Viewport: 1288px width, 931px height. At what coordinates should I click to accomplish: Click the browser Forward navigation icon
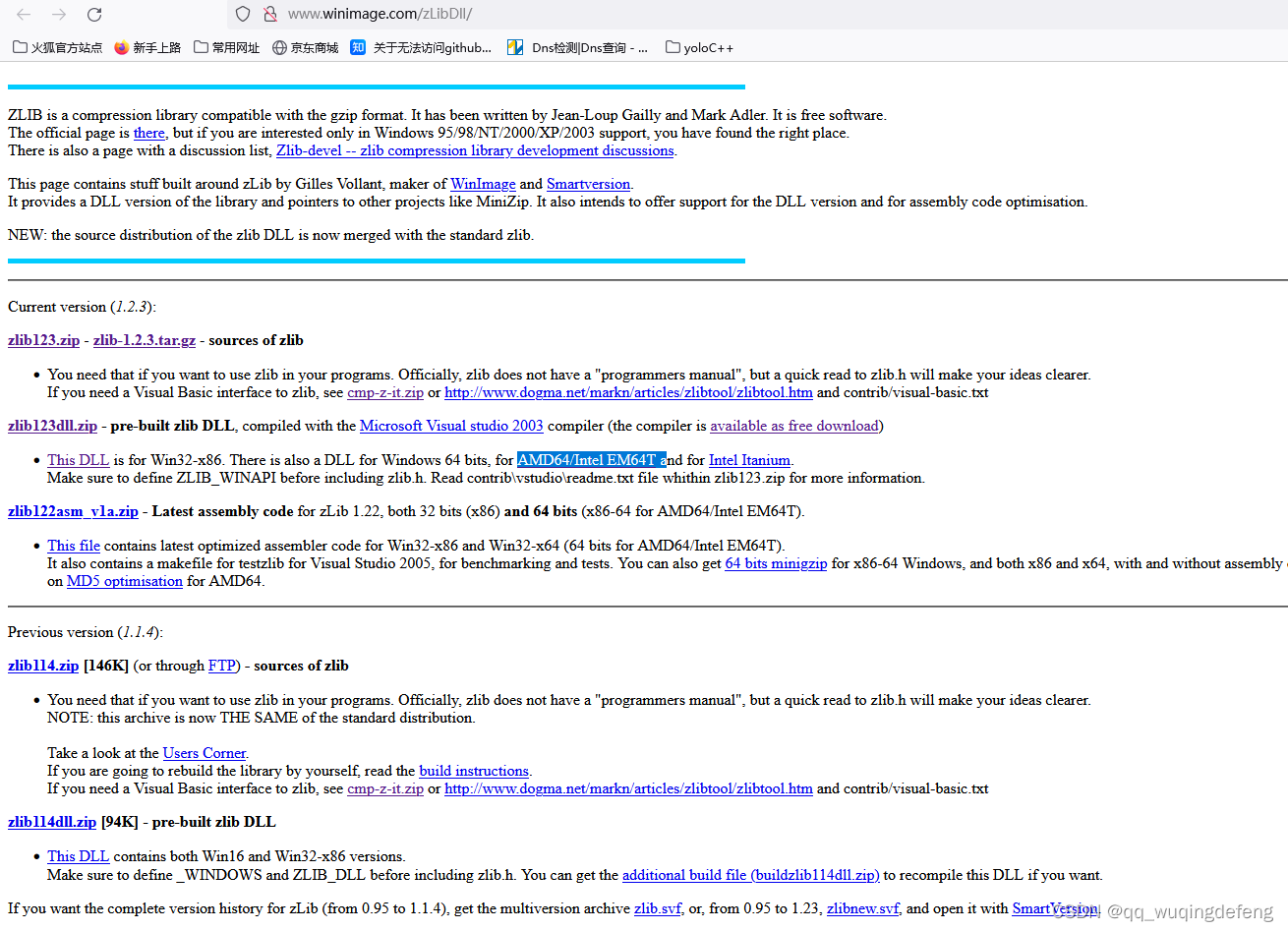(59, 14)
